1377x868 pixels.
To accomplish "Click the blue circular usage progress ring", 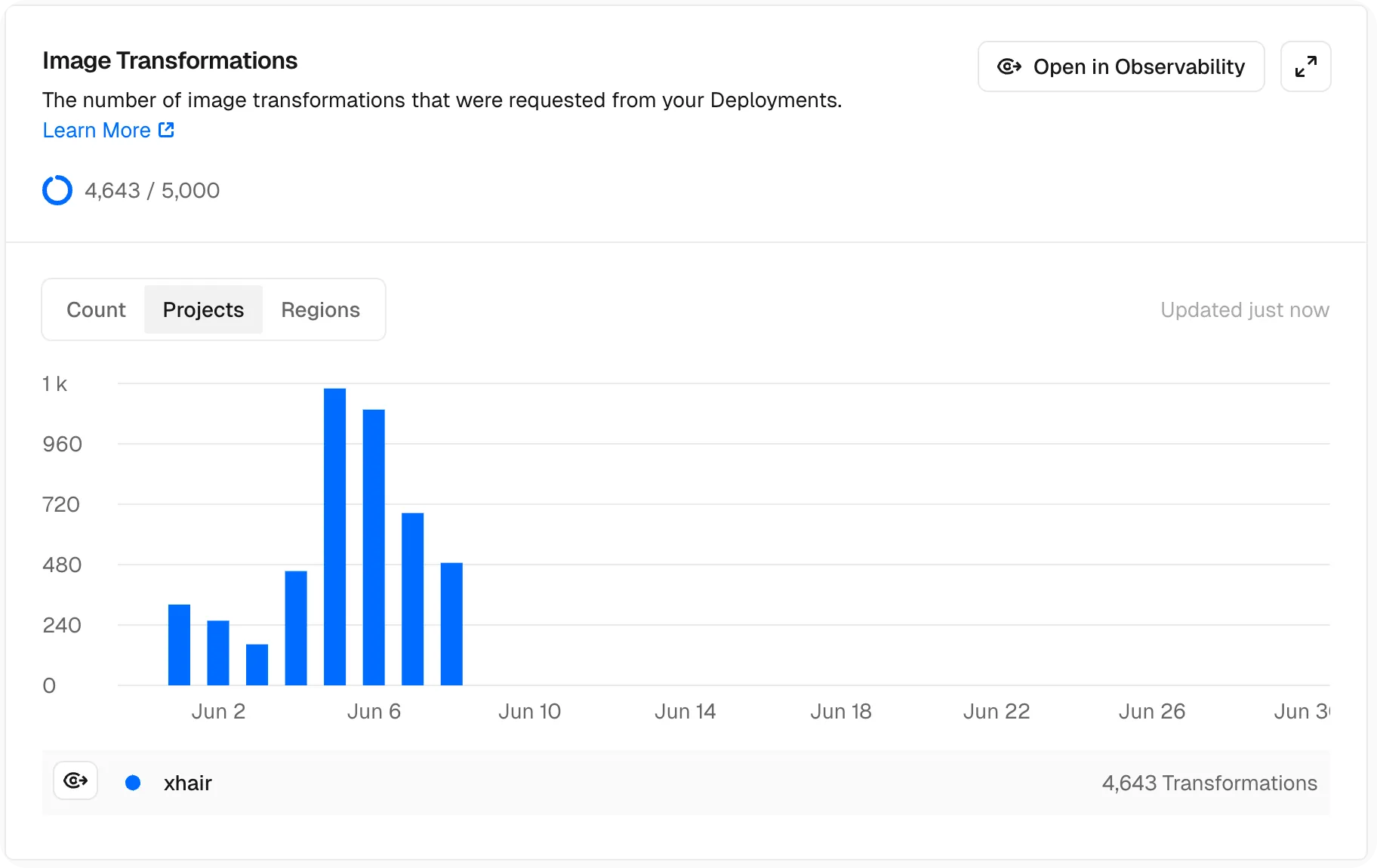I will [57, 190].
